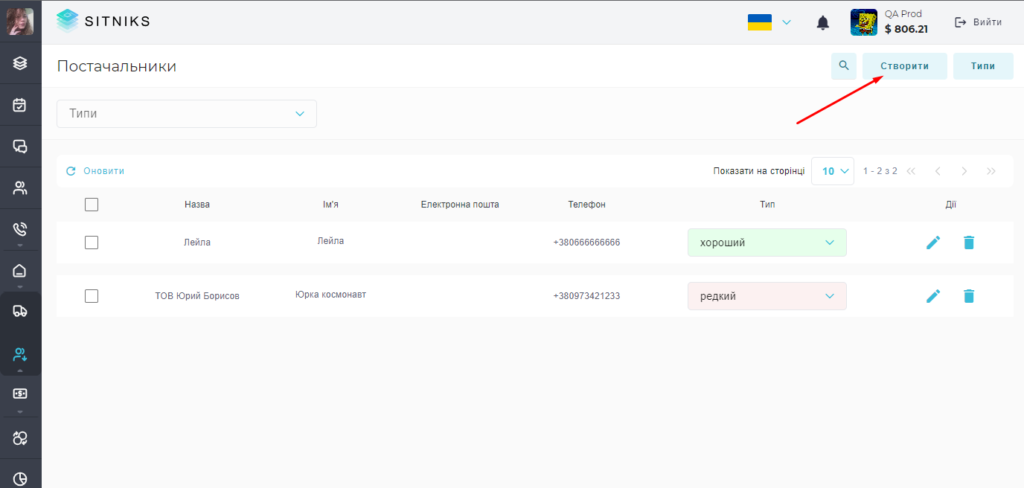Open the money banknote sidebar icon
Image resolution: width=1024 pixels, height=488 pixels.
point(20,394)
